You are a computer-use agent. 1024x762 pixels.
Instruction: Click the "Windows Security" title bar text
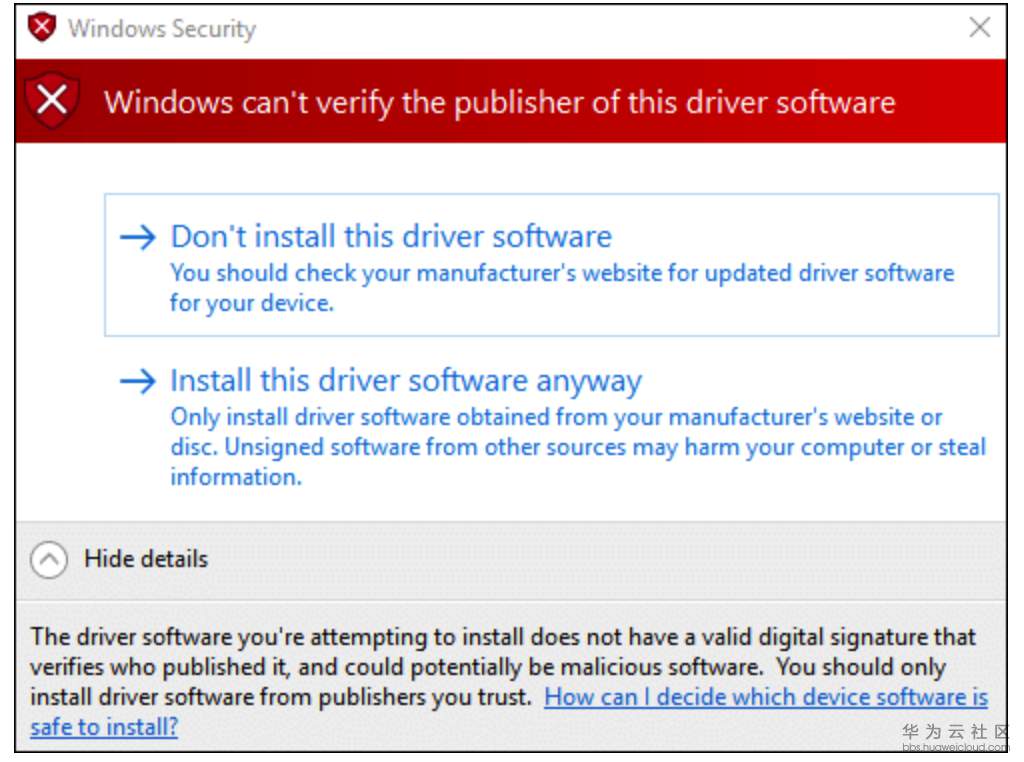(162, 29)
